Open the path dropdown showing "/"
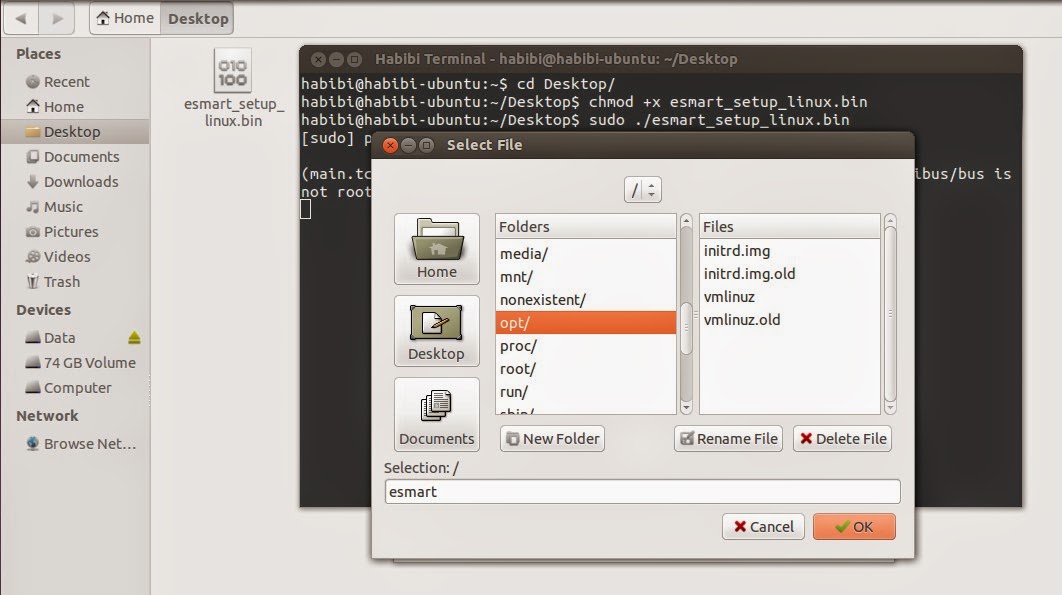The image size is (1062, 595). (643, 190)
